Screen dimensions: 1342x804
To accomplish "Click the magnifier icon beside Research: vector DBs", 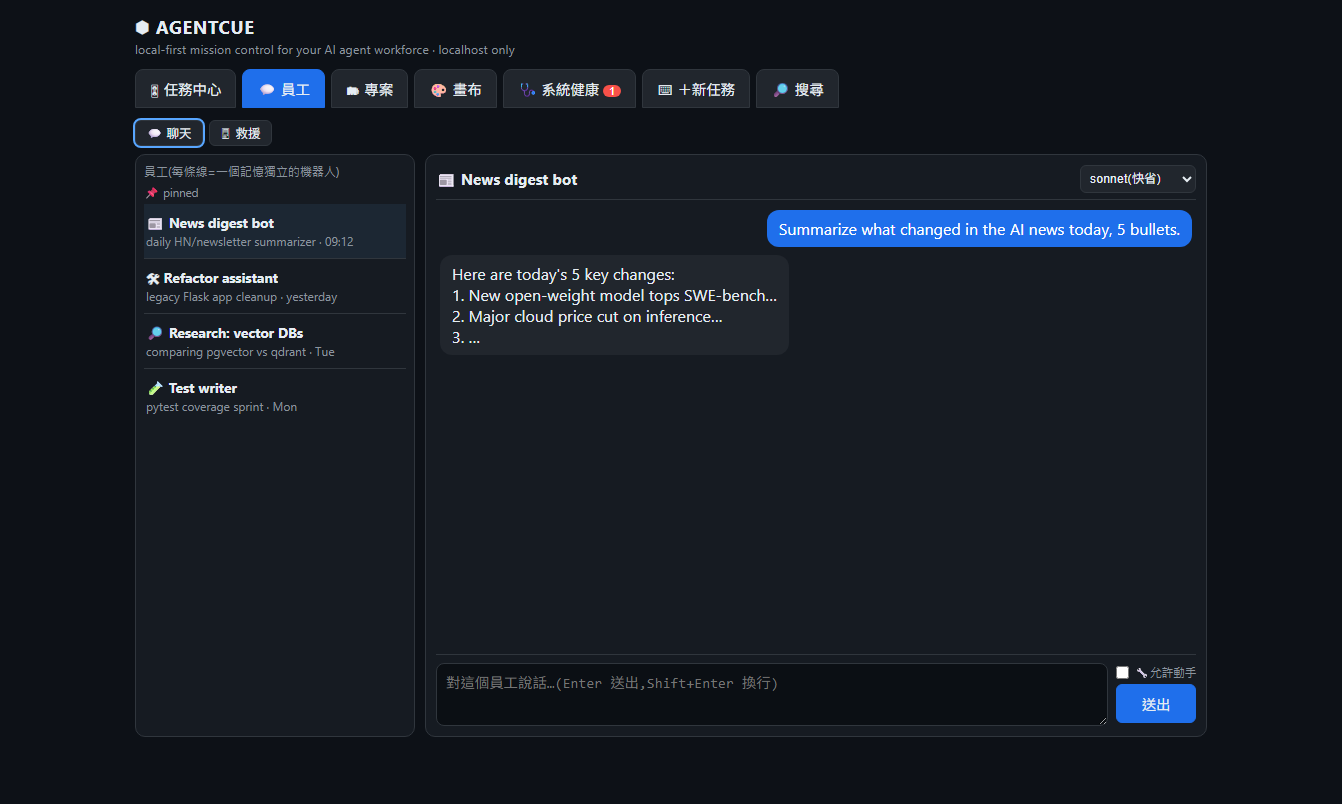I will [x=155, y=334].
